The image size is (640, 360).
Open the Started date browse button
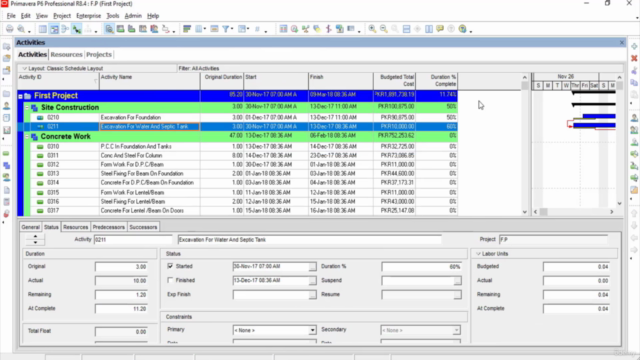click(312, 267)
